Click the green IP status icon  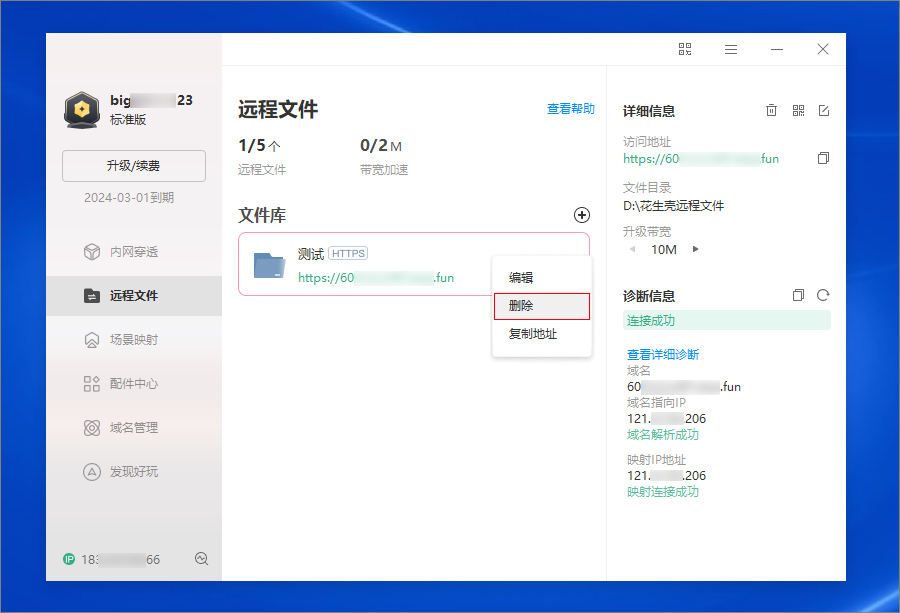coord(69,559)
